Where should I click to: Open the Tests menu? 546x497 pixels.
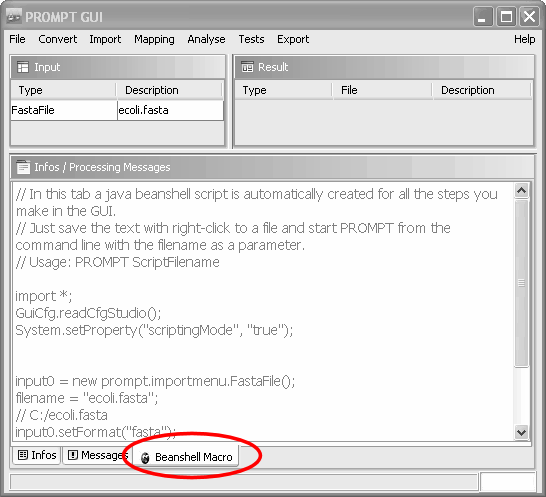[x=251, y=39]
